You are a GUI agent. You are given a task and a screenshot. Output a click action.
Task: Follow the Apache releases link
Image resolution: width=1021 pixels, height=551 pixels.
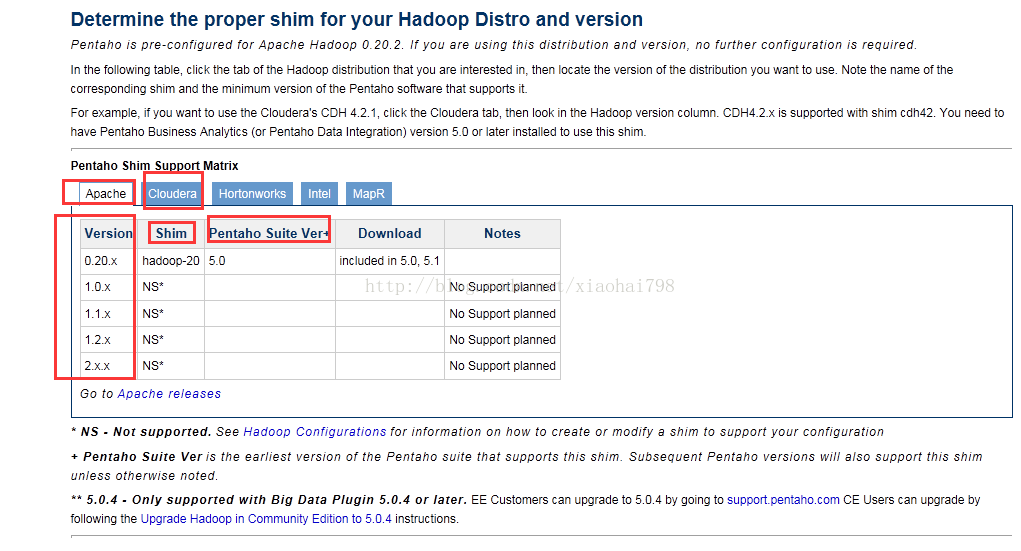(x=169, y=394)
